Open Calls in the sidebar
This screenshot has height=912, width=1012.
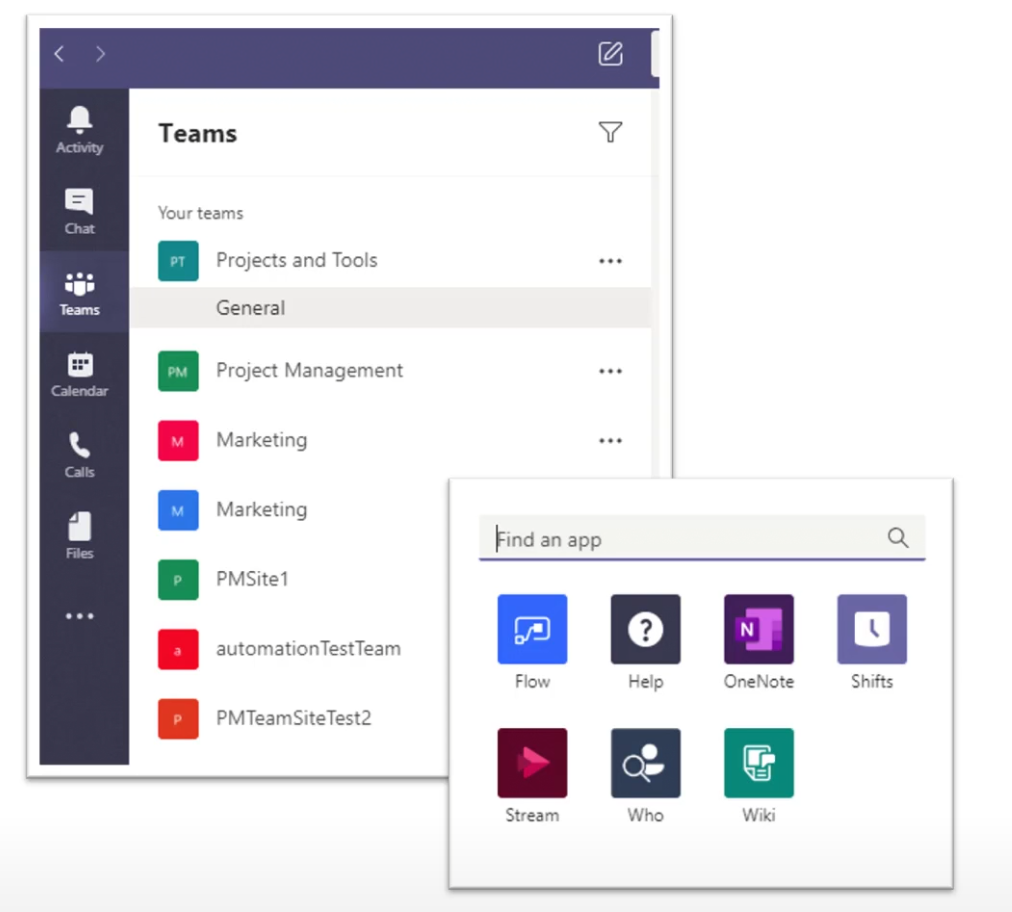(79, 455)
